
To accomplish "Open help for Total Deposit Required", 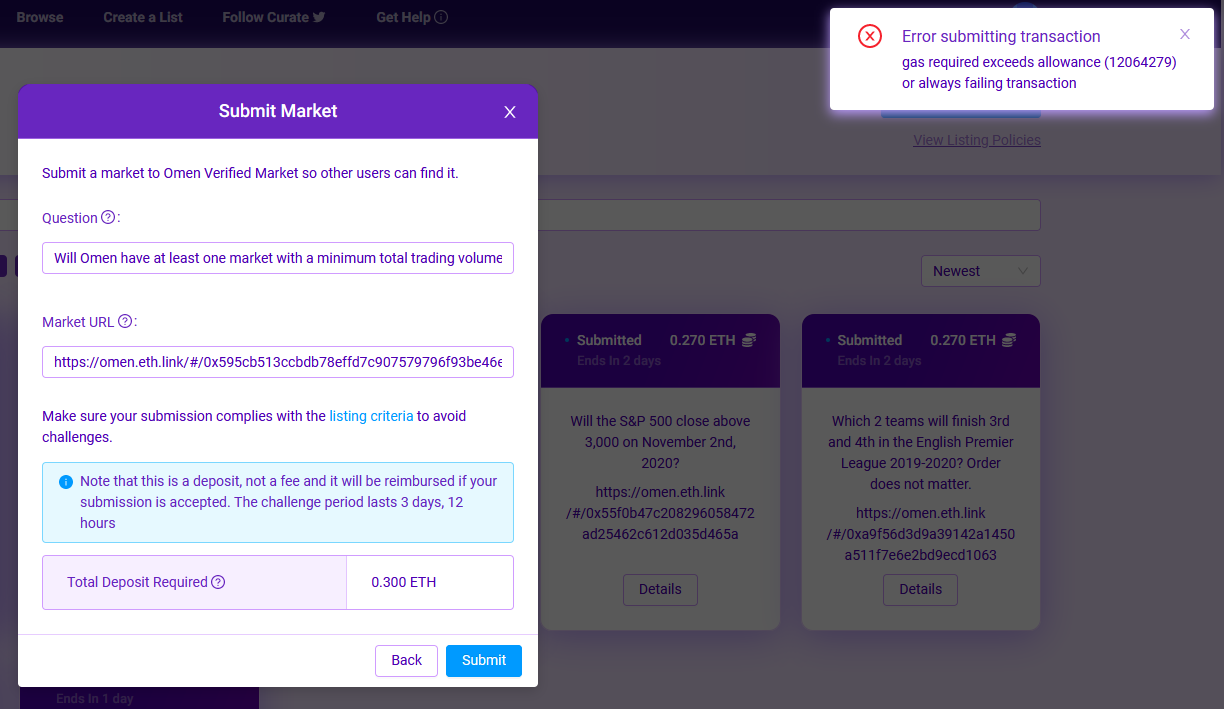I will click(218, 580).
